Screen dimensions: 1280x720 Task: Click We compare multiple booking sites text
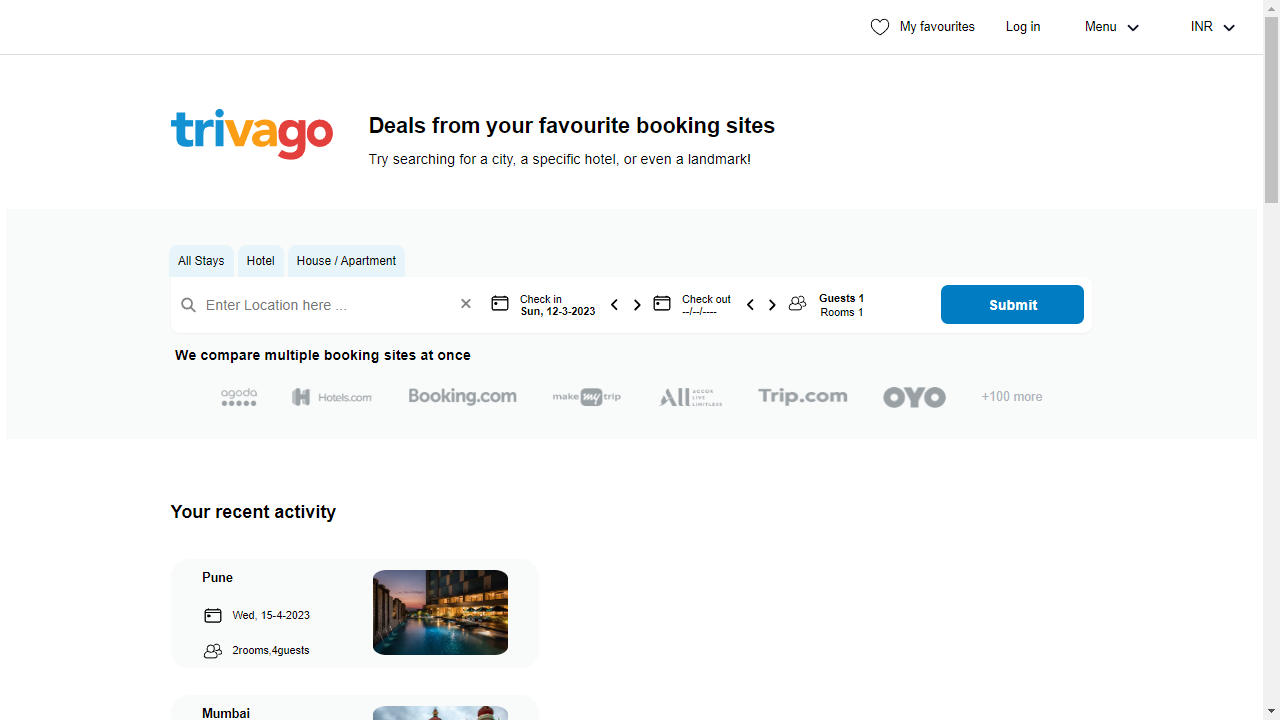(323, 355)
